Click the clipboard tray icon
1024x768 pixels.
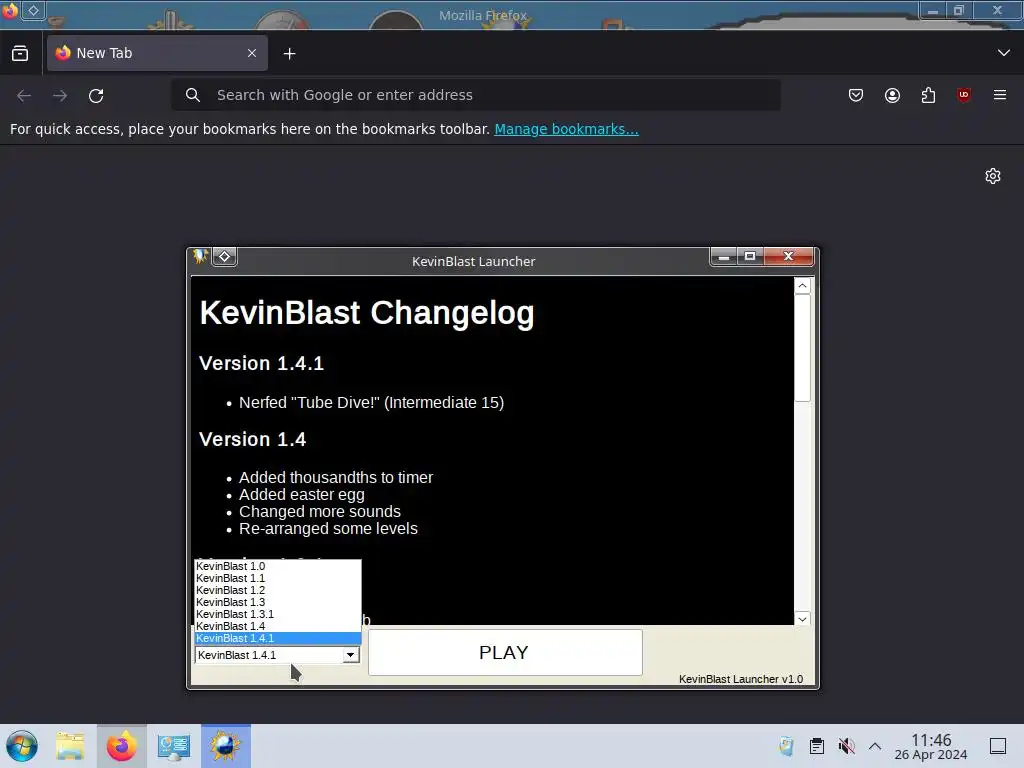816,746
